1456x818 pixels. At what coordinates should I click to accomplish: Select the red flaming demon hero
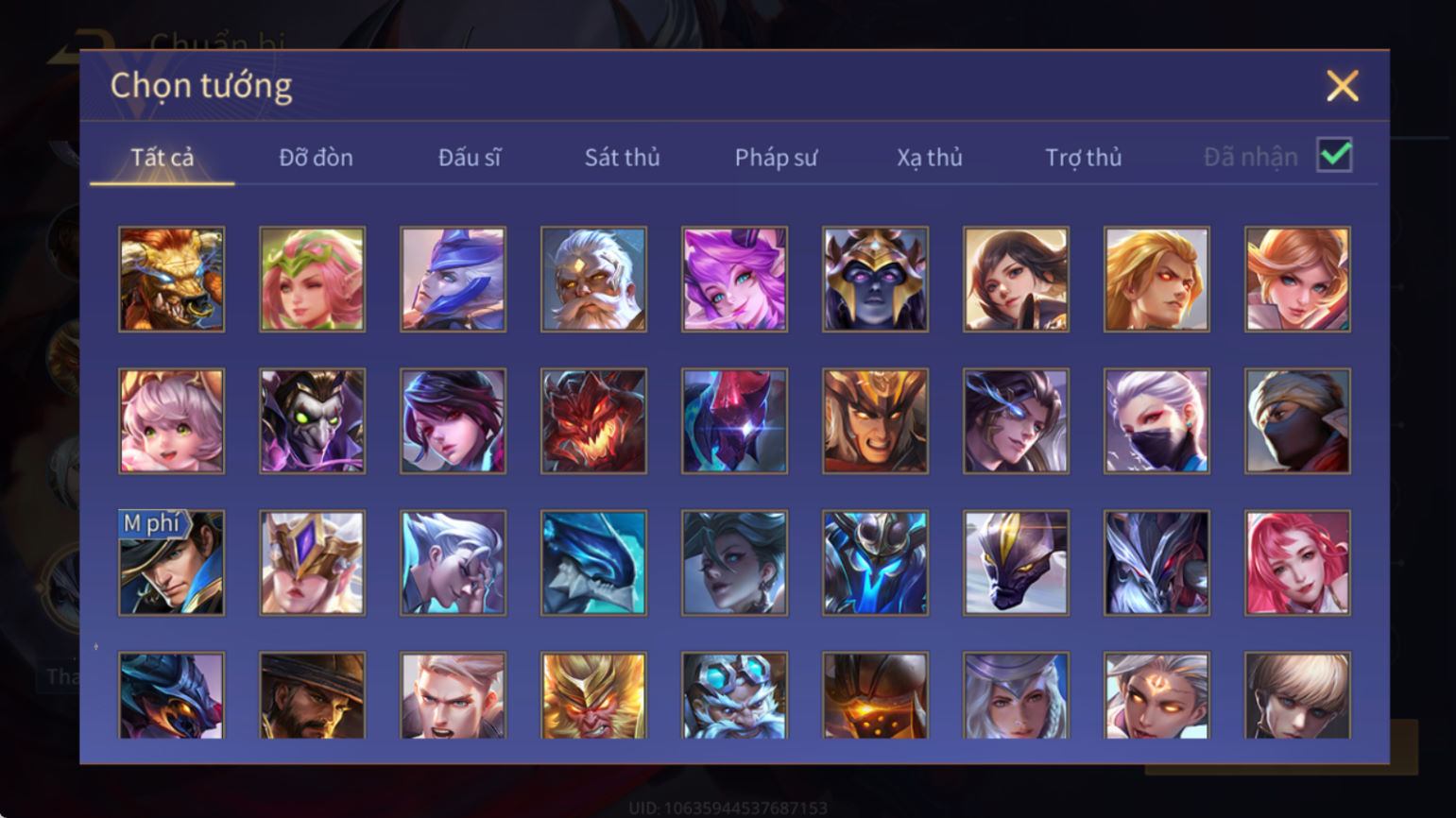593,421
